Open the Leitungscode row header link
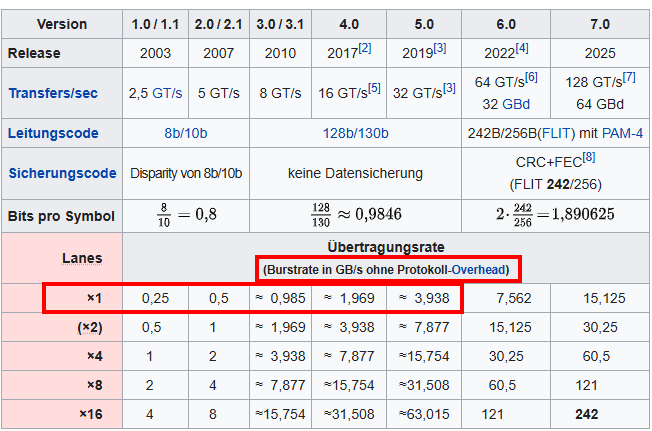652x431 pixels. 53,133
